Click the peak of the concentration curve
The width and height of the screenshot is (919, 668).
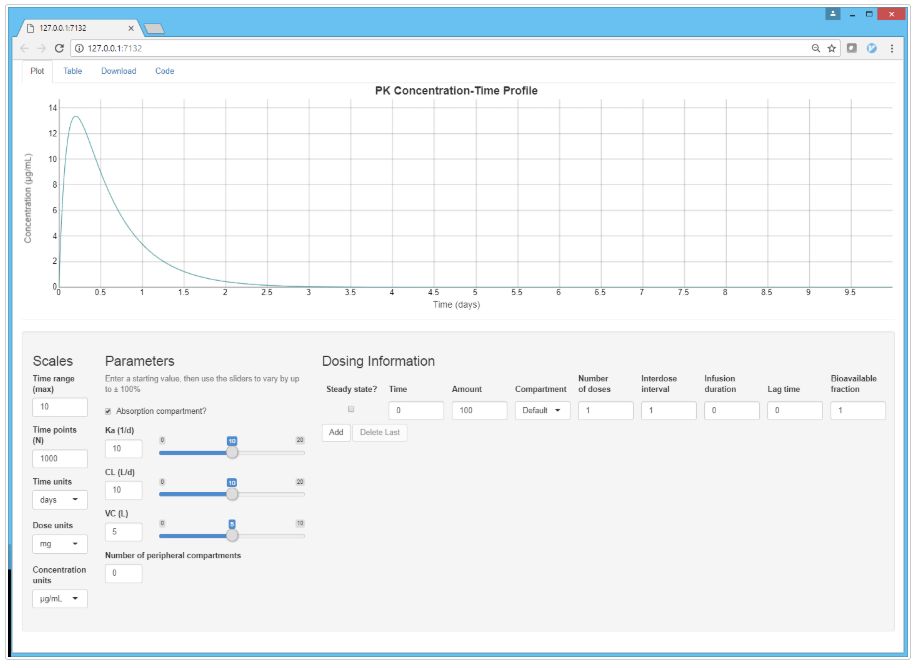click(76, 117)
